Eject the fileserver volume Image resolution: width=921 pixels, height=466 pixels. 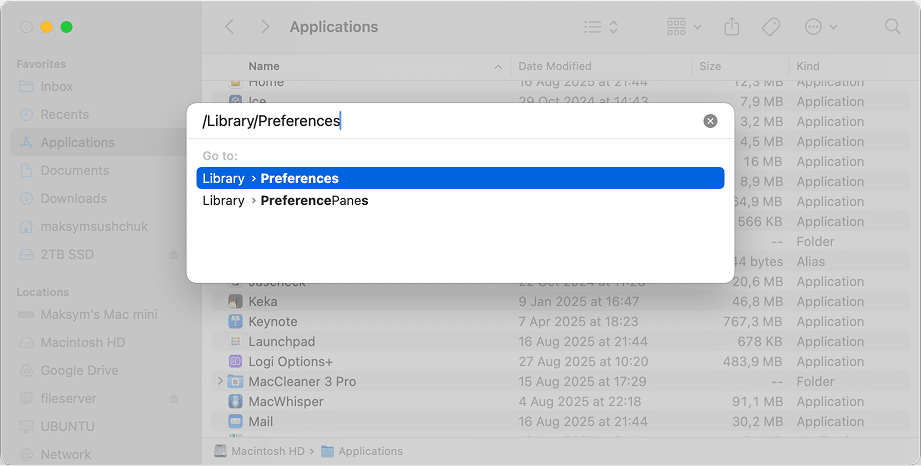click(173, 398)
